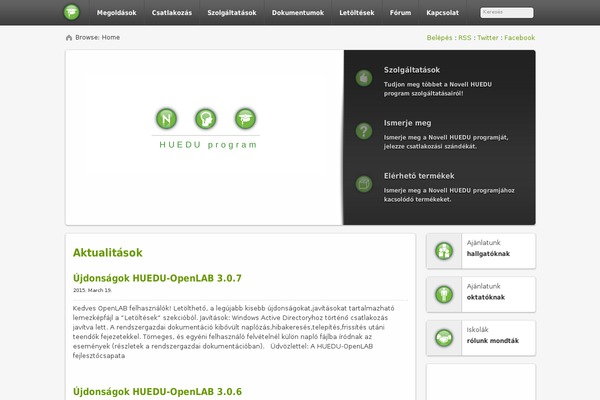Click the Iskolák rólunk mondták card text
The image size is (600, 400).
pos(492,335)
